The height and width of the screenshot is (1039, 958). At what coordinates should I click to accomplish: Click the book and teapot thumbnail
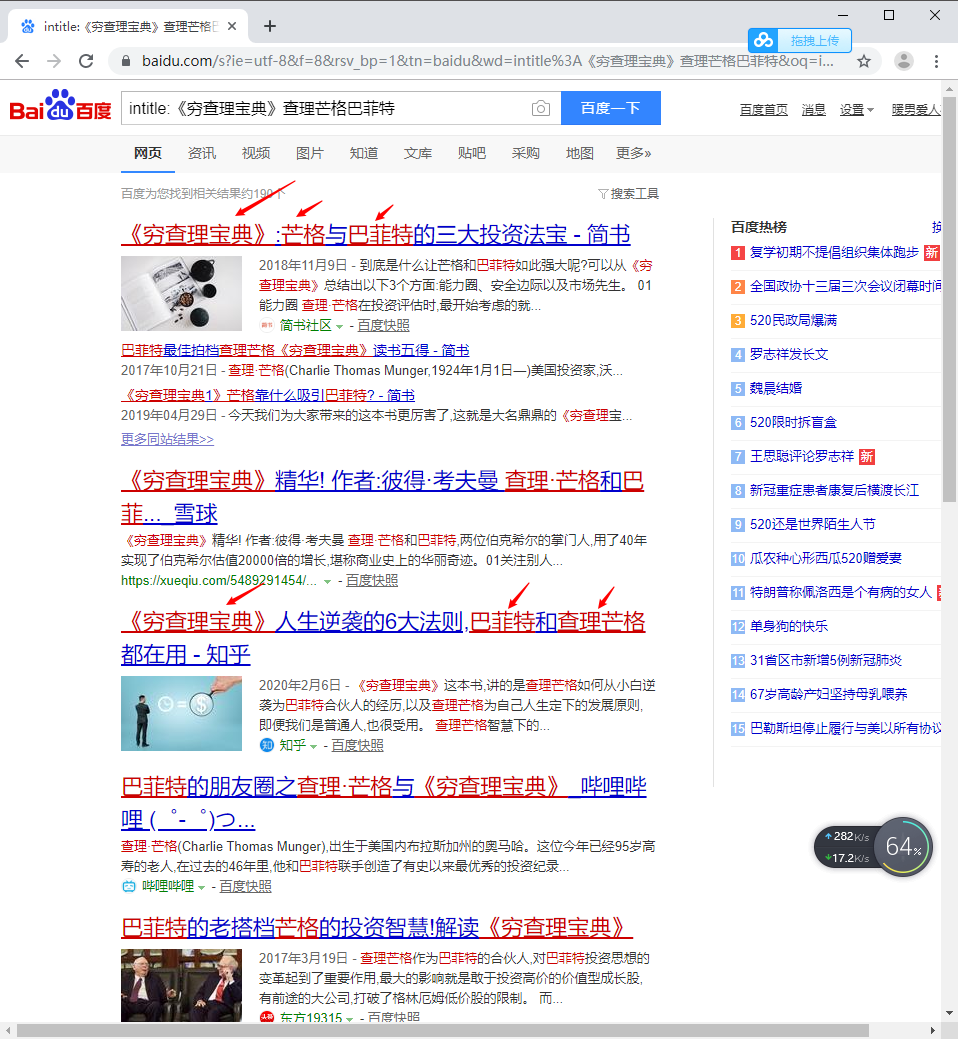(182, 294)
